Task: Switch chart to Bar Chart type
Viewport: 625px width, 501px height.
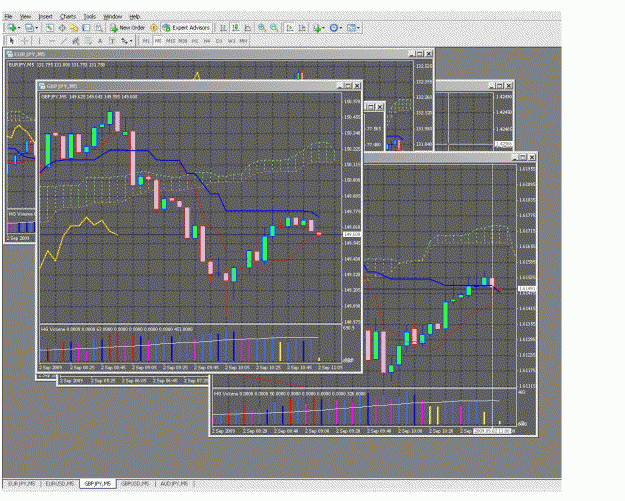Action: [224, 28]
